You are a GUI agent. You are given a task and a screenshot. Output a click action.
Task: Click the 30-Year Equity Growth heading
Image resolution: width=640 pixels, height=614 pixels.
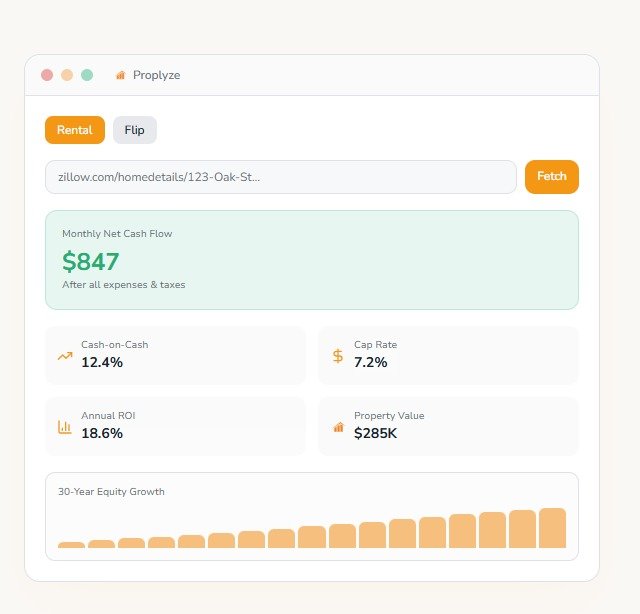(x=111, y=492)
